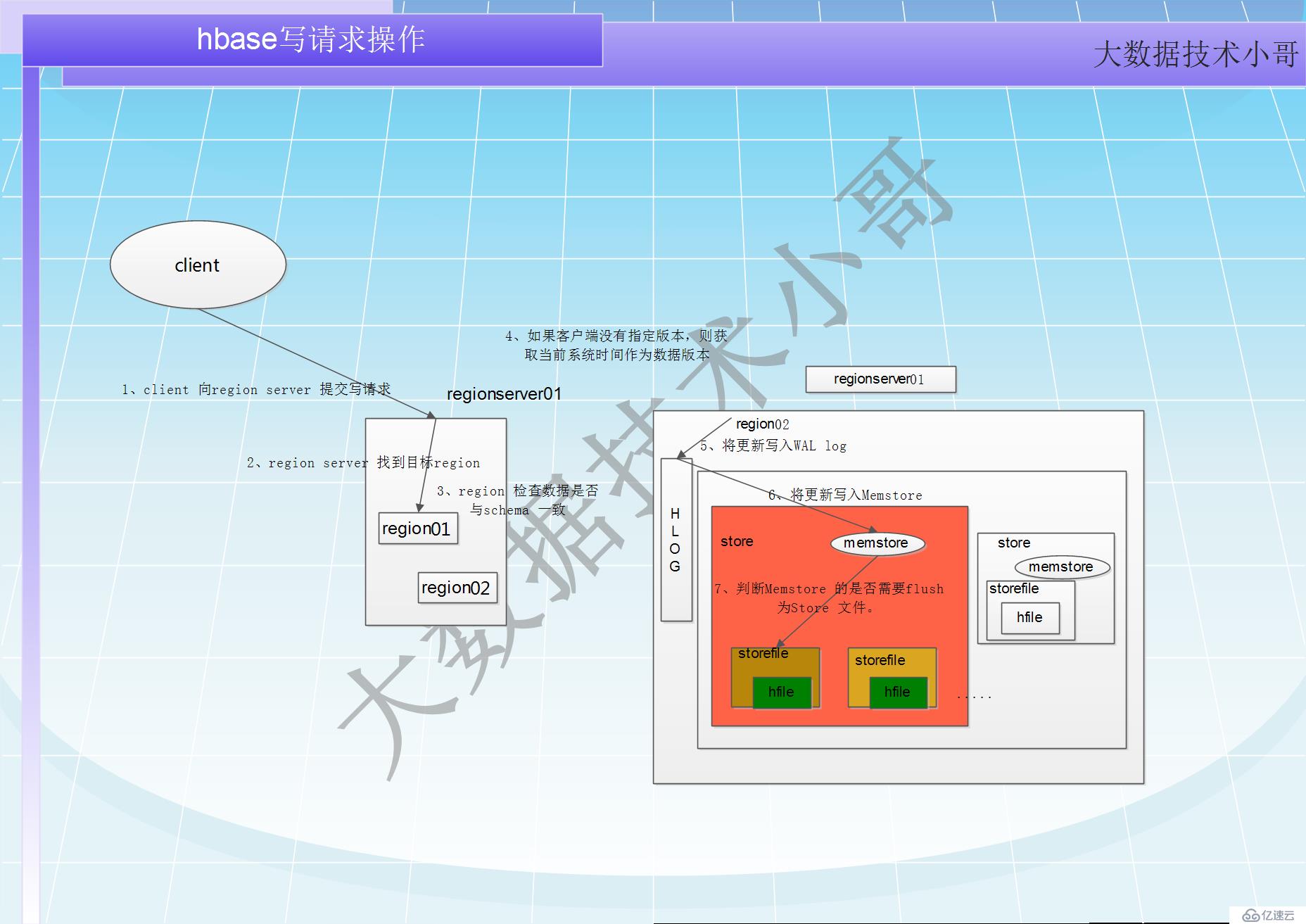Viewport: 1306px width, 924px height.
Task: Click the '大数据技术小哥' header text at top right
Action: [x=1196, y=55]
